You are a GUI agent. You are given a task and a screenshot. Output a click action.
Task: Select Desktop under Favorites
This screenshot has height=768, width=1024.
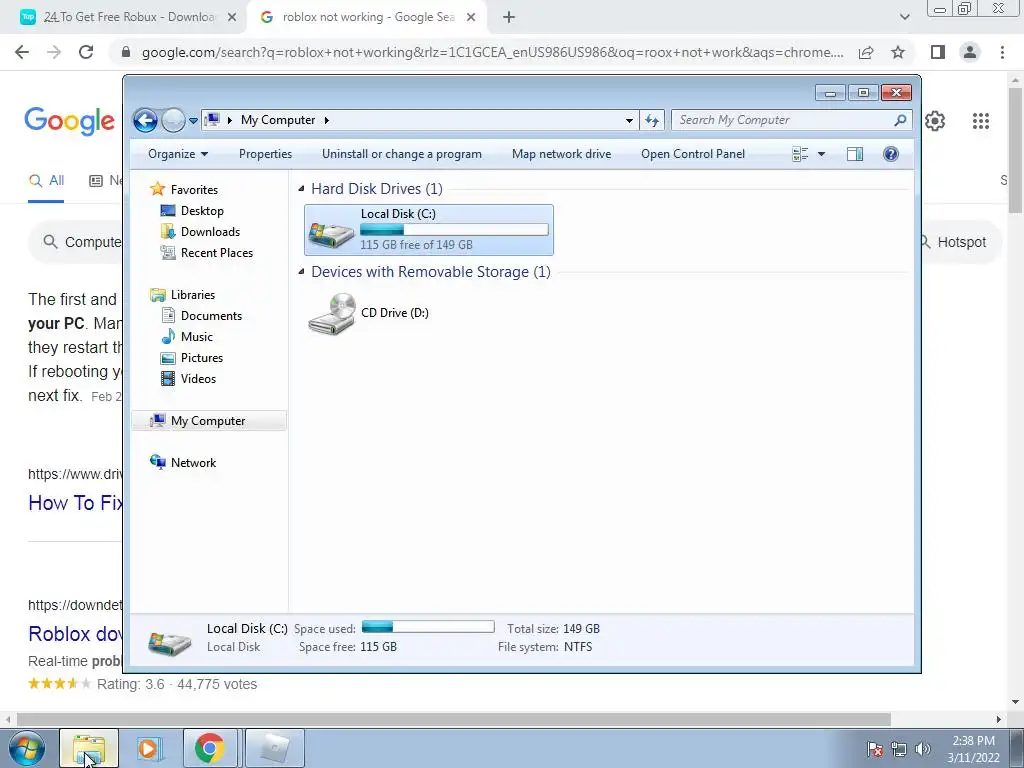[x=202, y=211]
